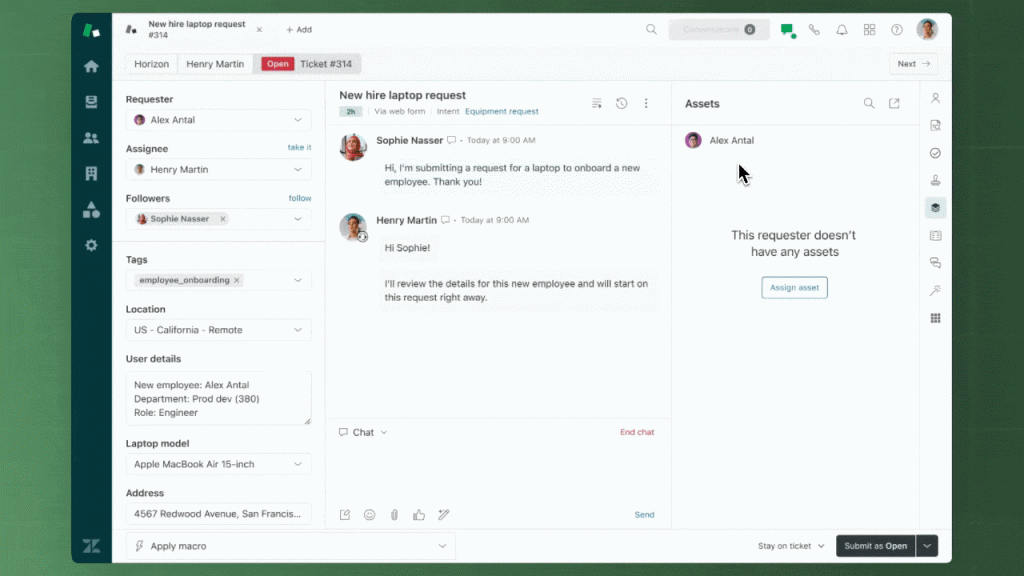Viewport: 1024px width, 576px height.
Task: Expand the Requester dropdown
Action: tap(298, 120)
